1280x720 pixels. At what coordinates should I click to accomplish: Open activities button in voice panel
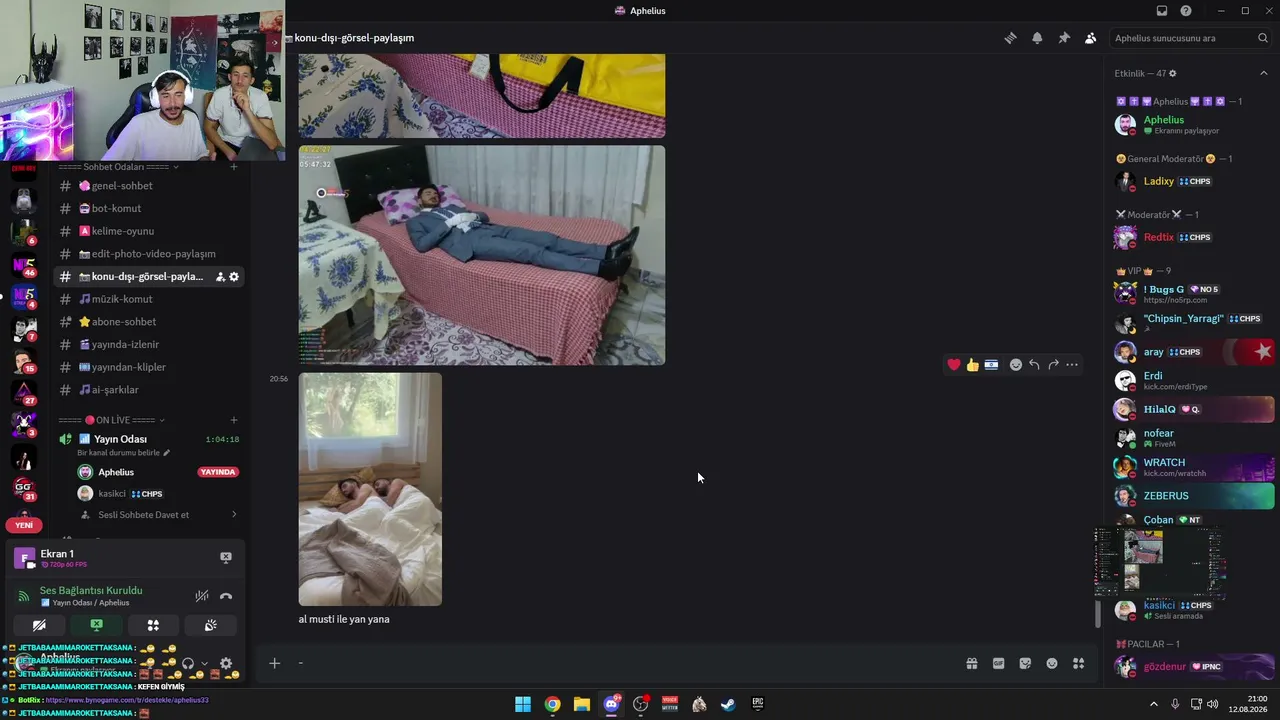tap(153, 625)
